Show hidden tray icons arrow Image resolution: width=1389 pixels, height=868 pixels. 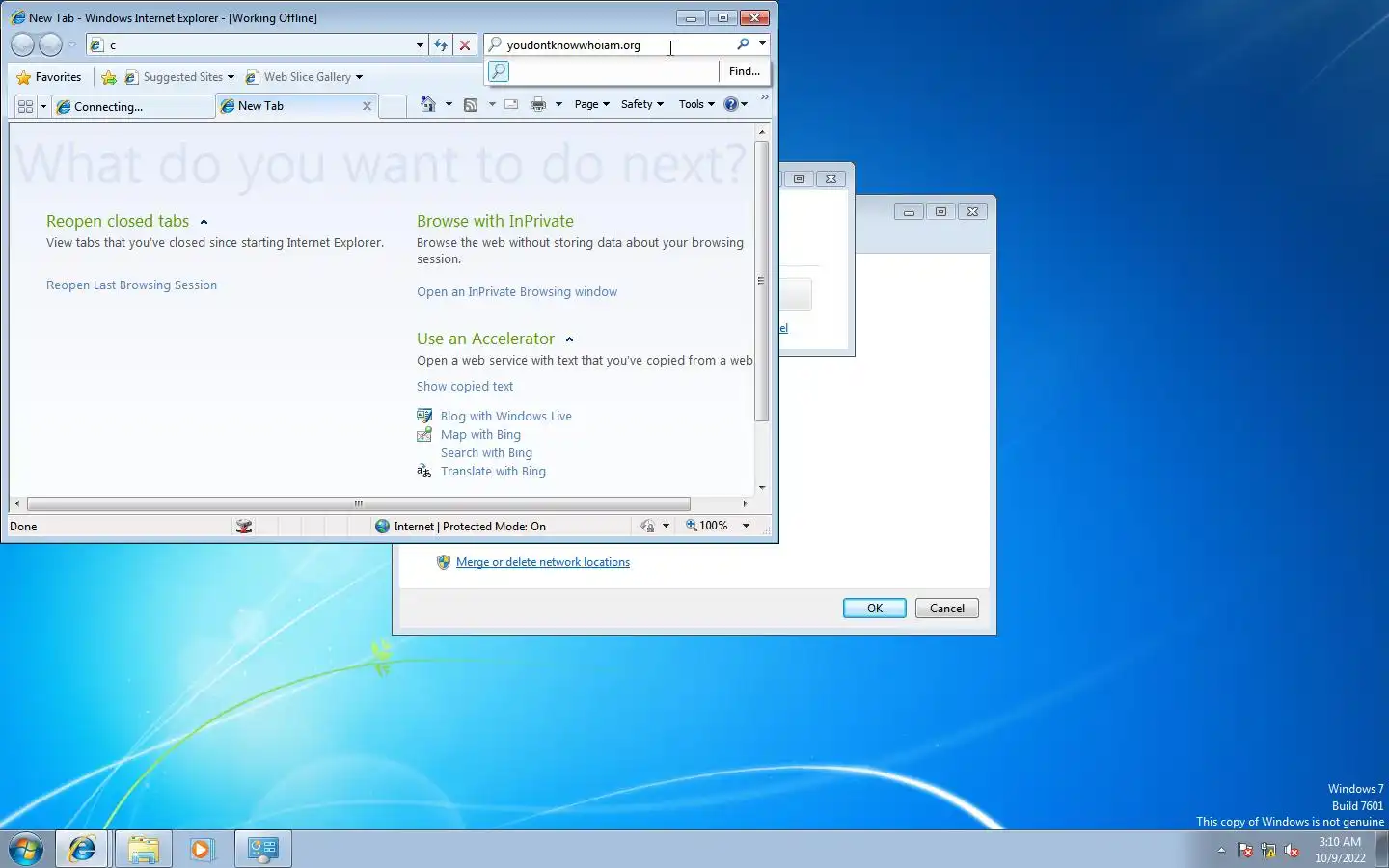tap(1221, 850)
